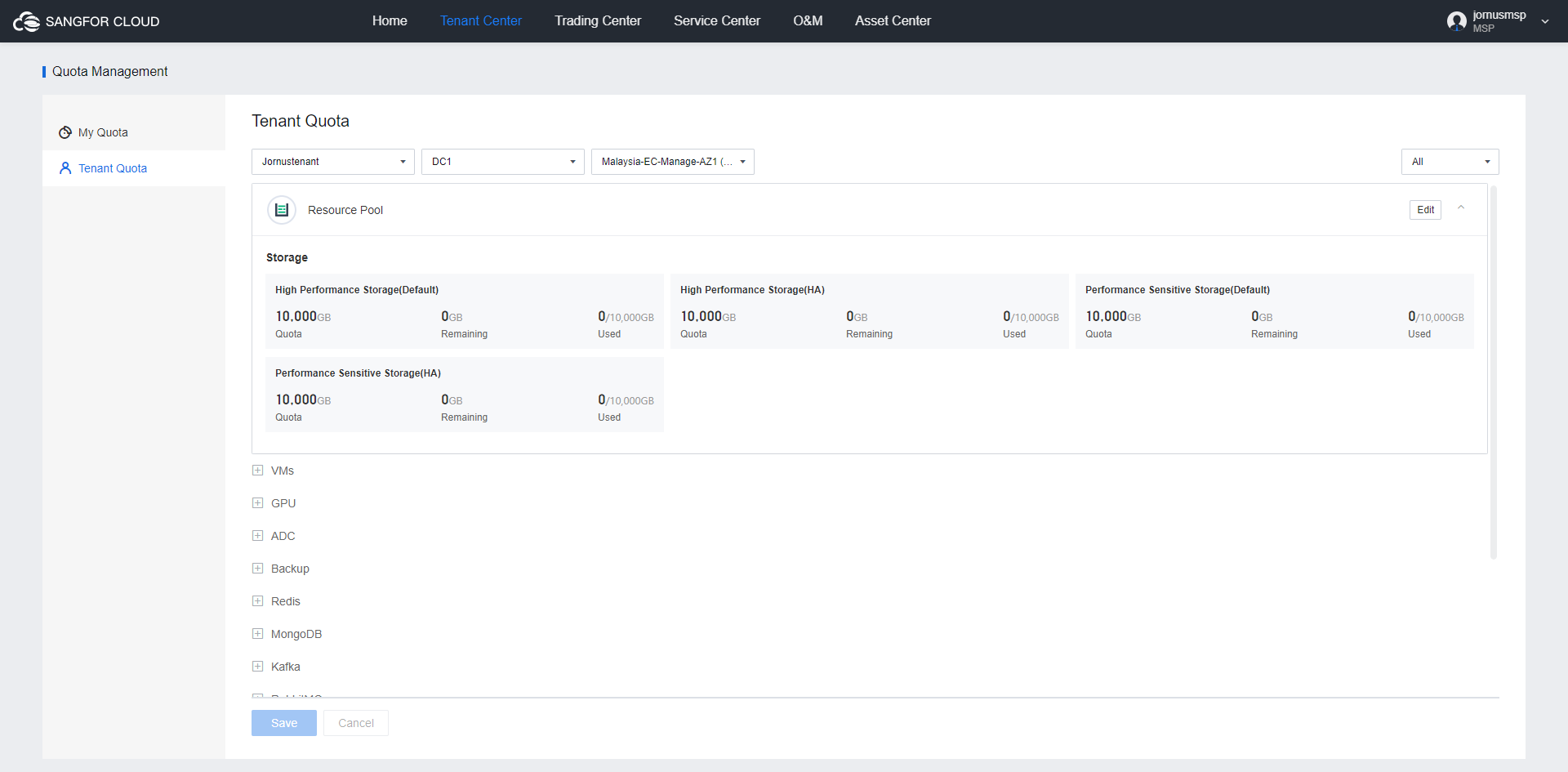Screen dimensions: 1568x772
Task: Open the Malaysia-EC-Manage-AZ1 zone dropdown
Action: (x=673, y=162)
